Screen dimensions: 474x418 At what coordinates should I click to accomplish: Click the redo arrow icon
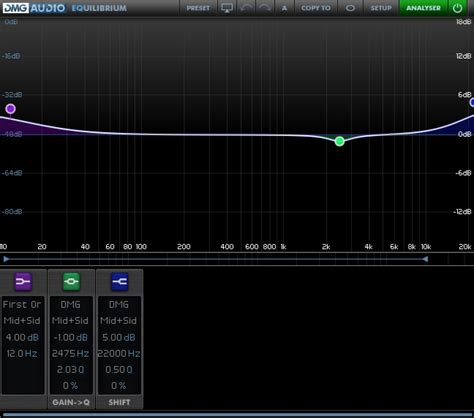coord(265,8)
